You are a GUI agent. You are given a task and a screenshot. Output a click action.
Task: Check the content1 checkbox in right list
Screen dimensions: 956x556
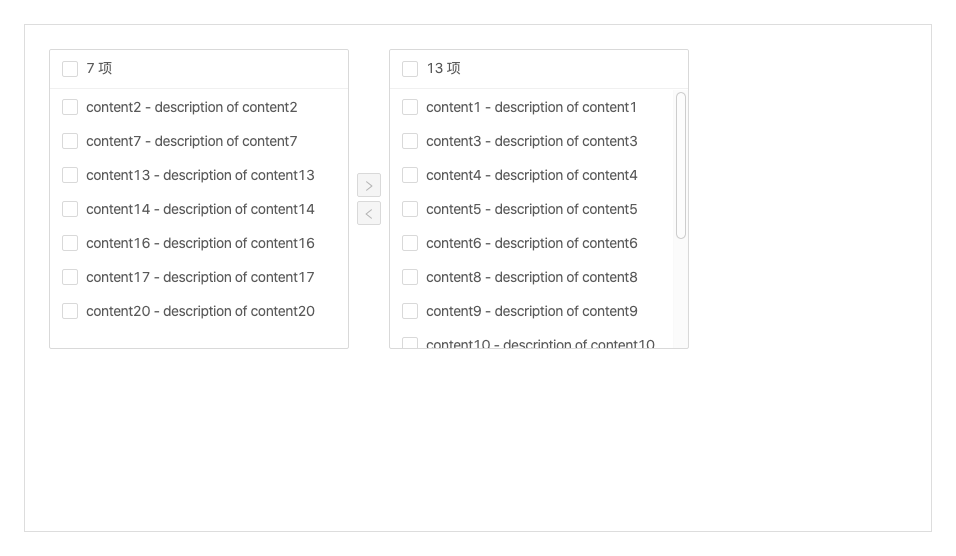(410, 107)
